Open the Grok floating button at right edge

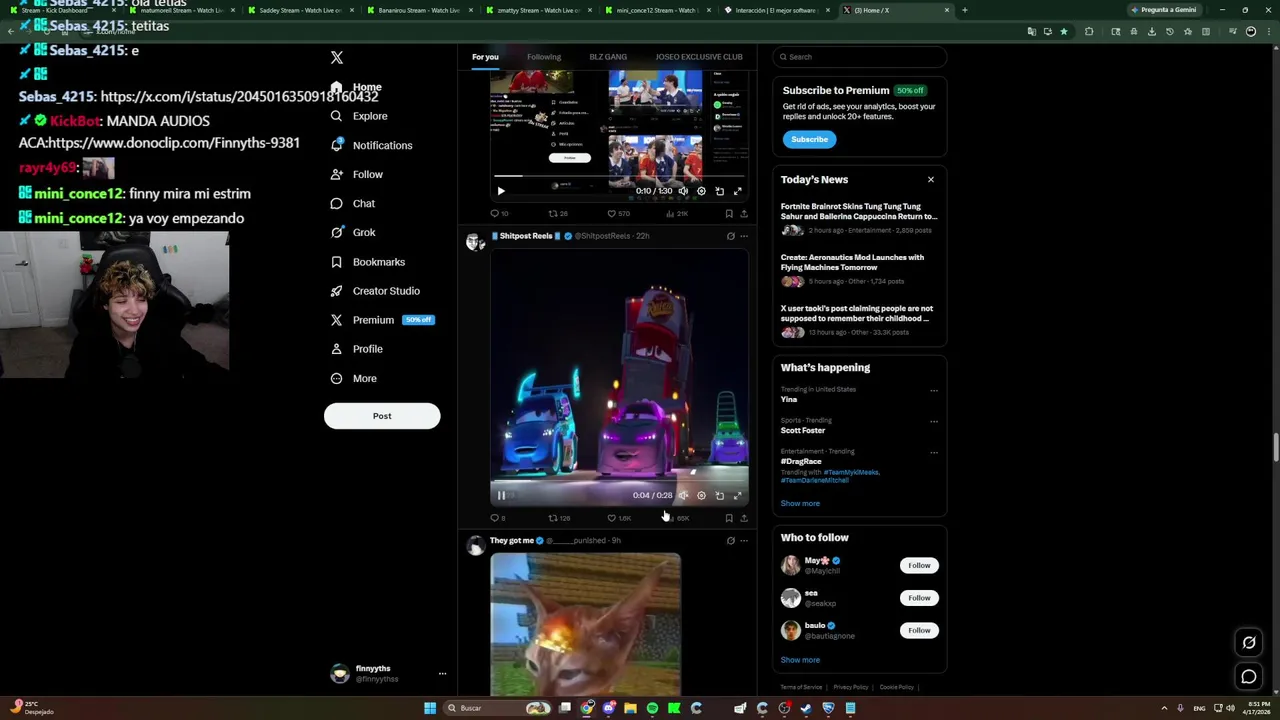point(1249,643)
